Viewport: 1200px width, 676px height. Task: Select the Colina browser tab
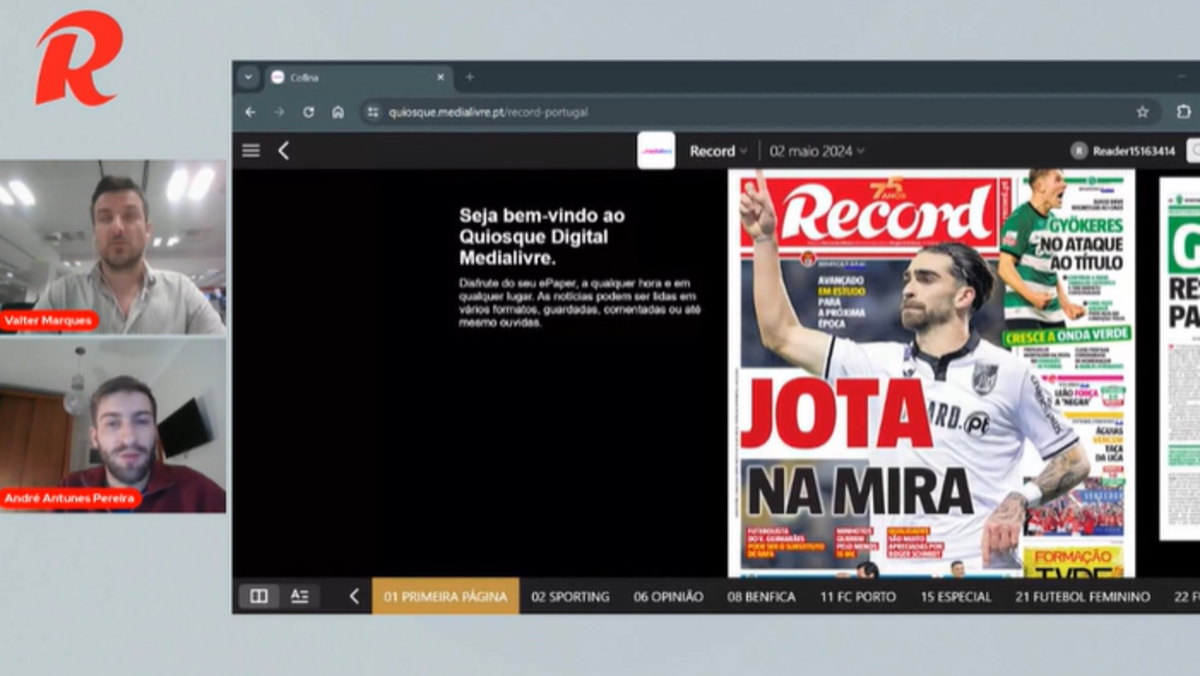coord(358,77)
